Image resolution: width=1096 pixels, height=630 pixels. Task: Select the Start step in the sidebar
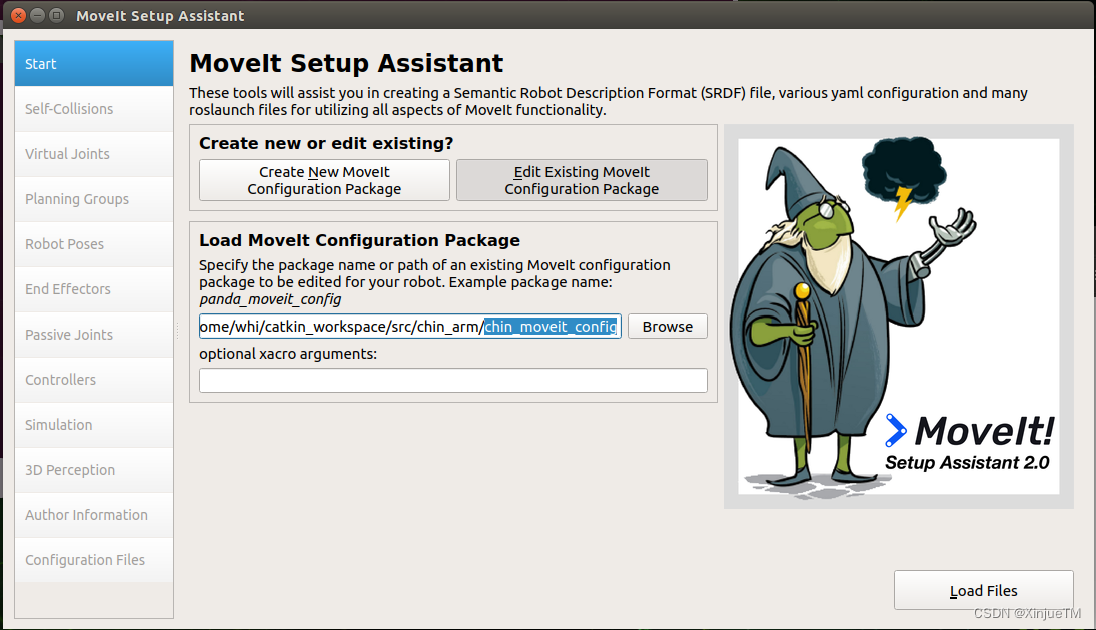(x=94, y=64)
